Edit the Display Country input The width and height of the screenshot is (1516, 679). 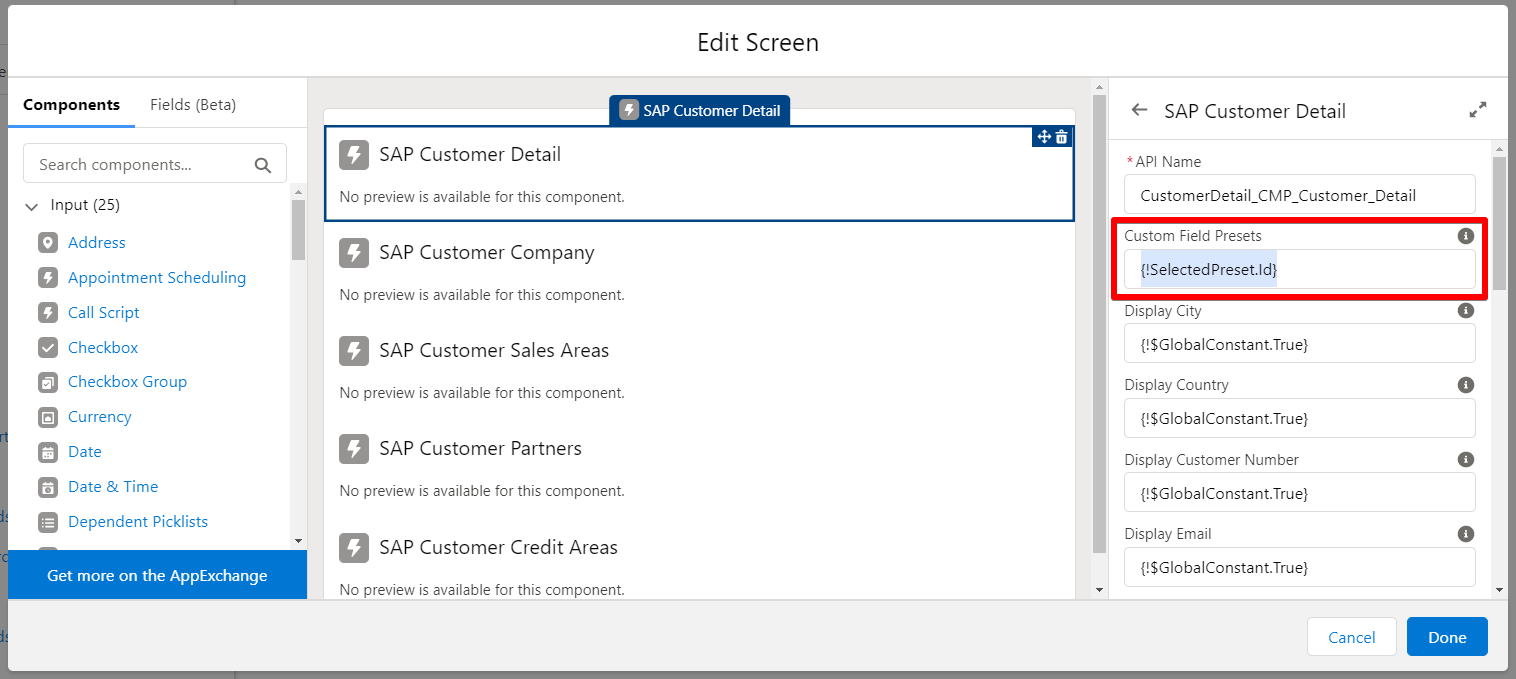coord(1299,418)
